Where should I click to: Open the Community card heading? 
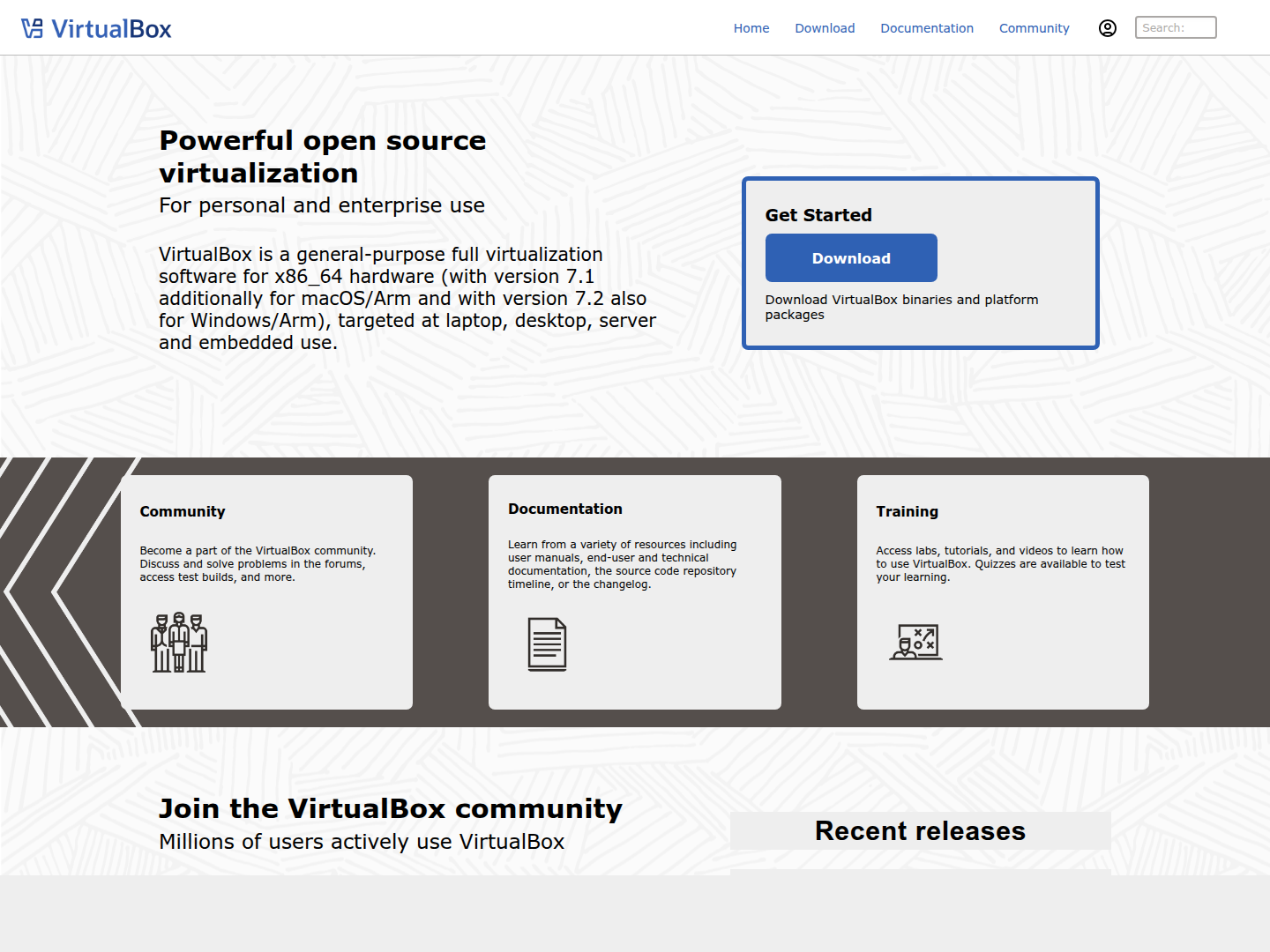tap(183, 511)
